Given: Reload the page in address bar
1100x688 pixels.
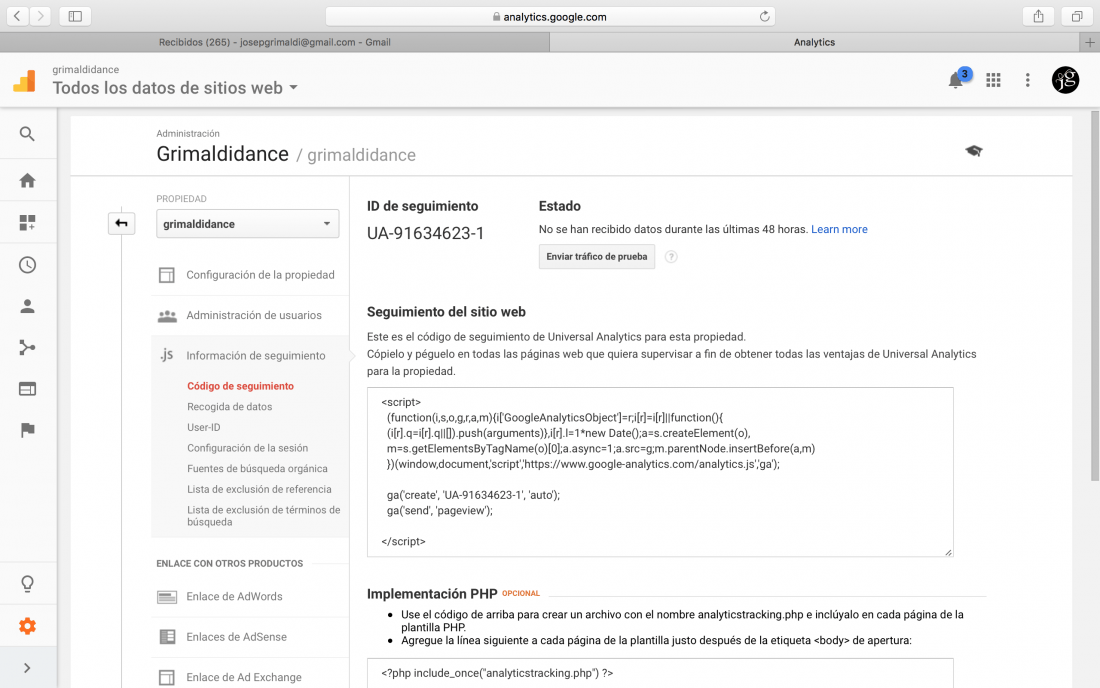Looking at the screenshot, I should click(x=764, y=17).
